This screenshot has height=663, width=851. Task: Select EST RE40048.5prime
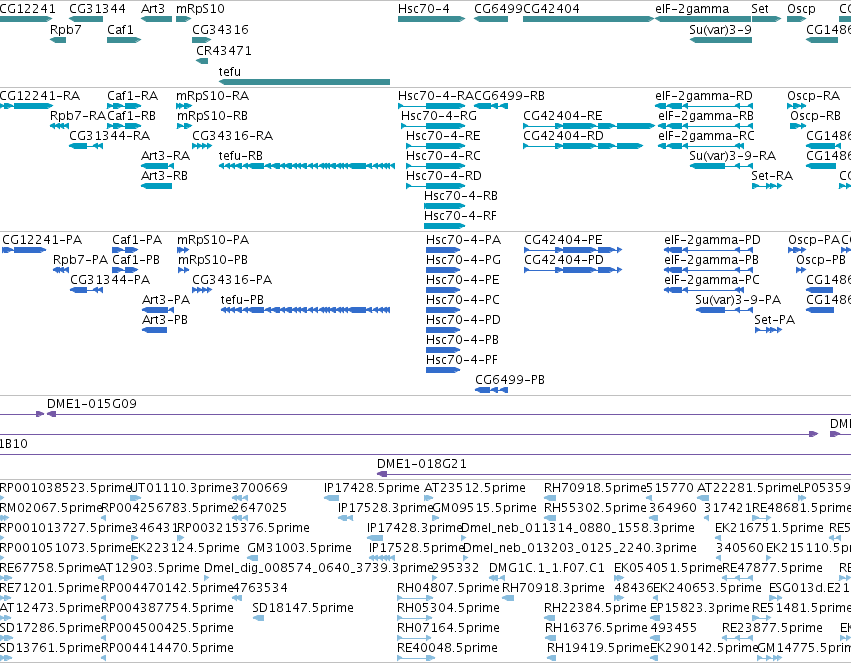[415, 658]
